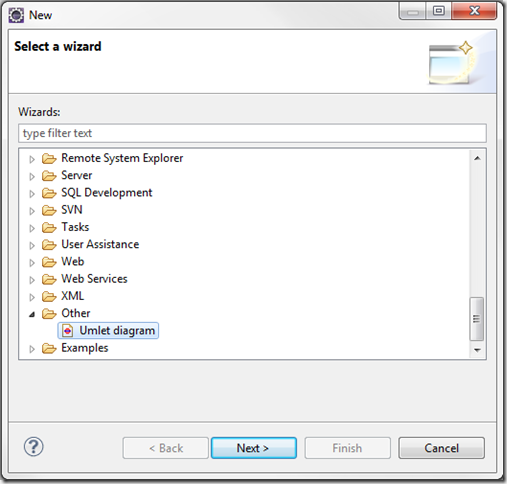Click the Web Services folder icon
This screenshot has width=507, height=484.
[49, 279]
